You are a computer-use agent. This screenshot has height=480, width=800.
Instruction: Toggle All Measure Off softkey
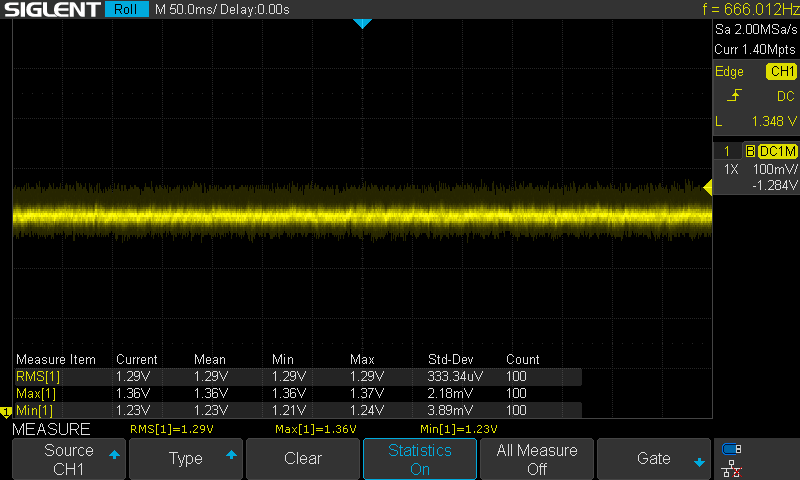tap(537, 459)
